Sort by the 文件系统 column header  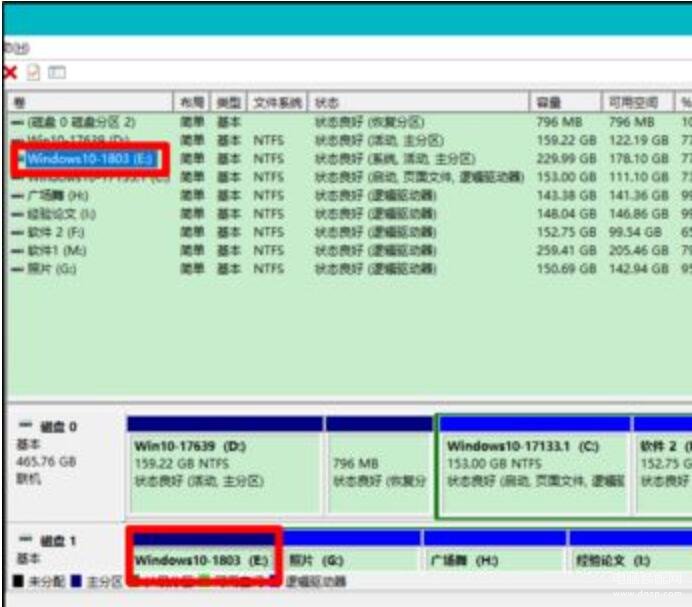pos(277,103)
